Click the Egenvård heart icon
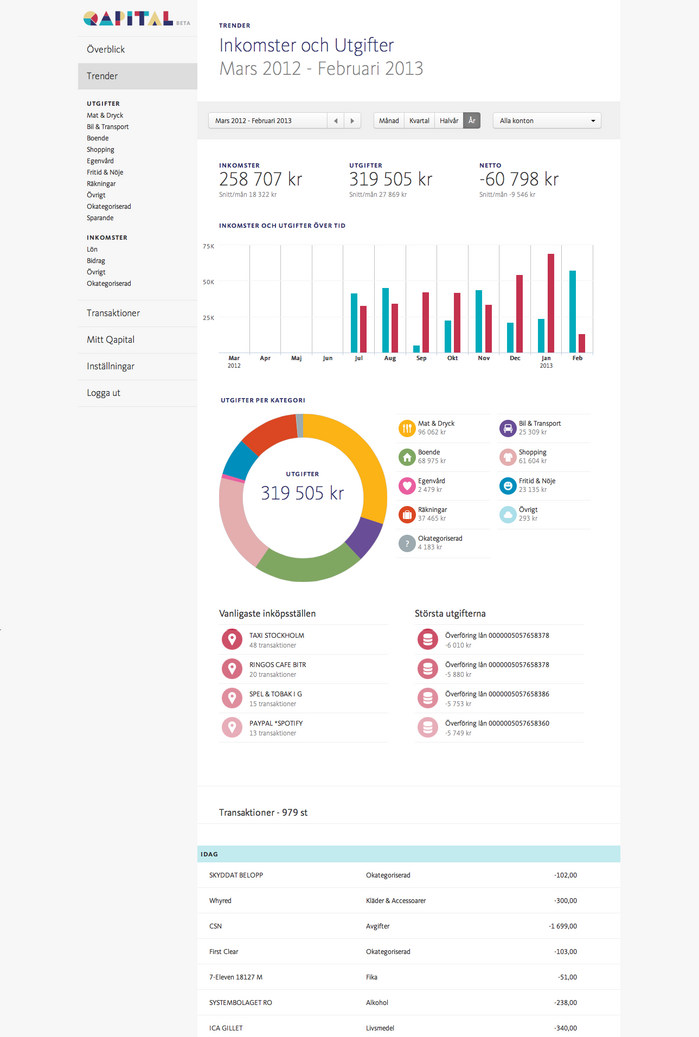Screen dimensions: 699x1037 (407, 485)
